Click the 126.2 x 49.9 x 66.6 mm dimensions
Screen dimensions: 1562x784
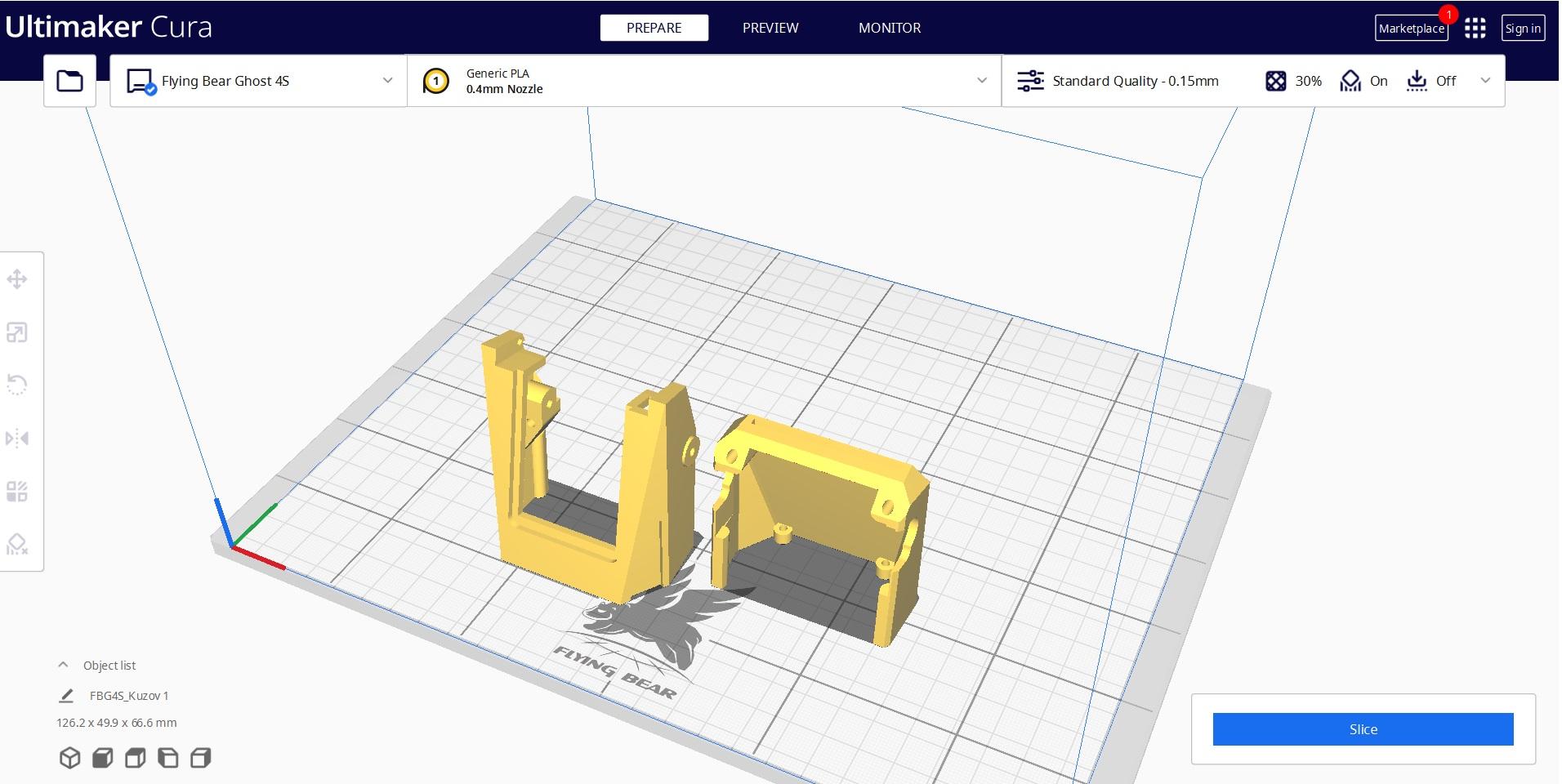pyautogui.click(x=117, y=723)
